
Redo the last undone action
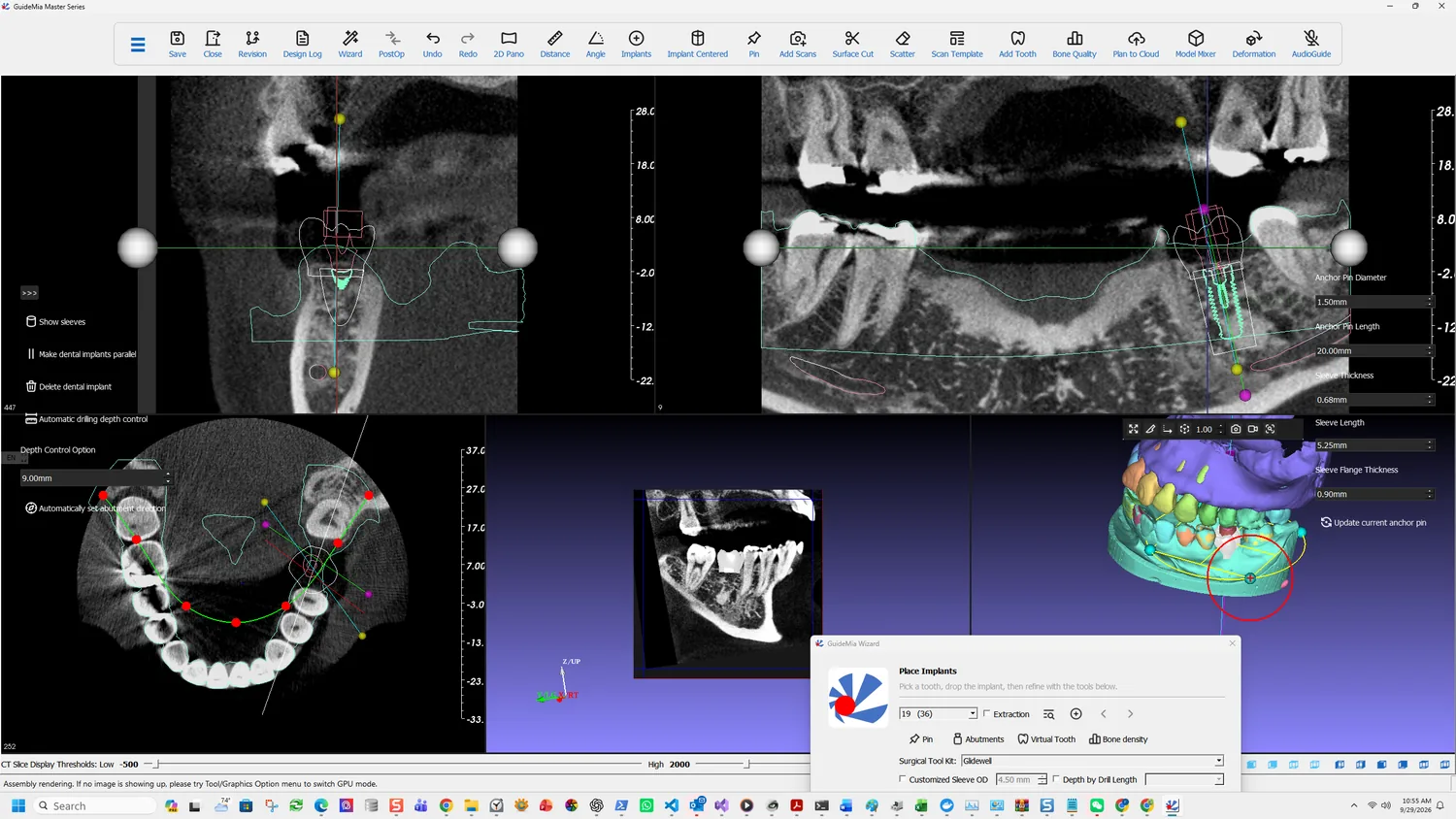468,44
